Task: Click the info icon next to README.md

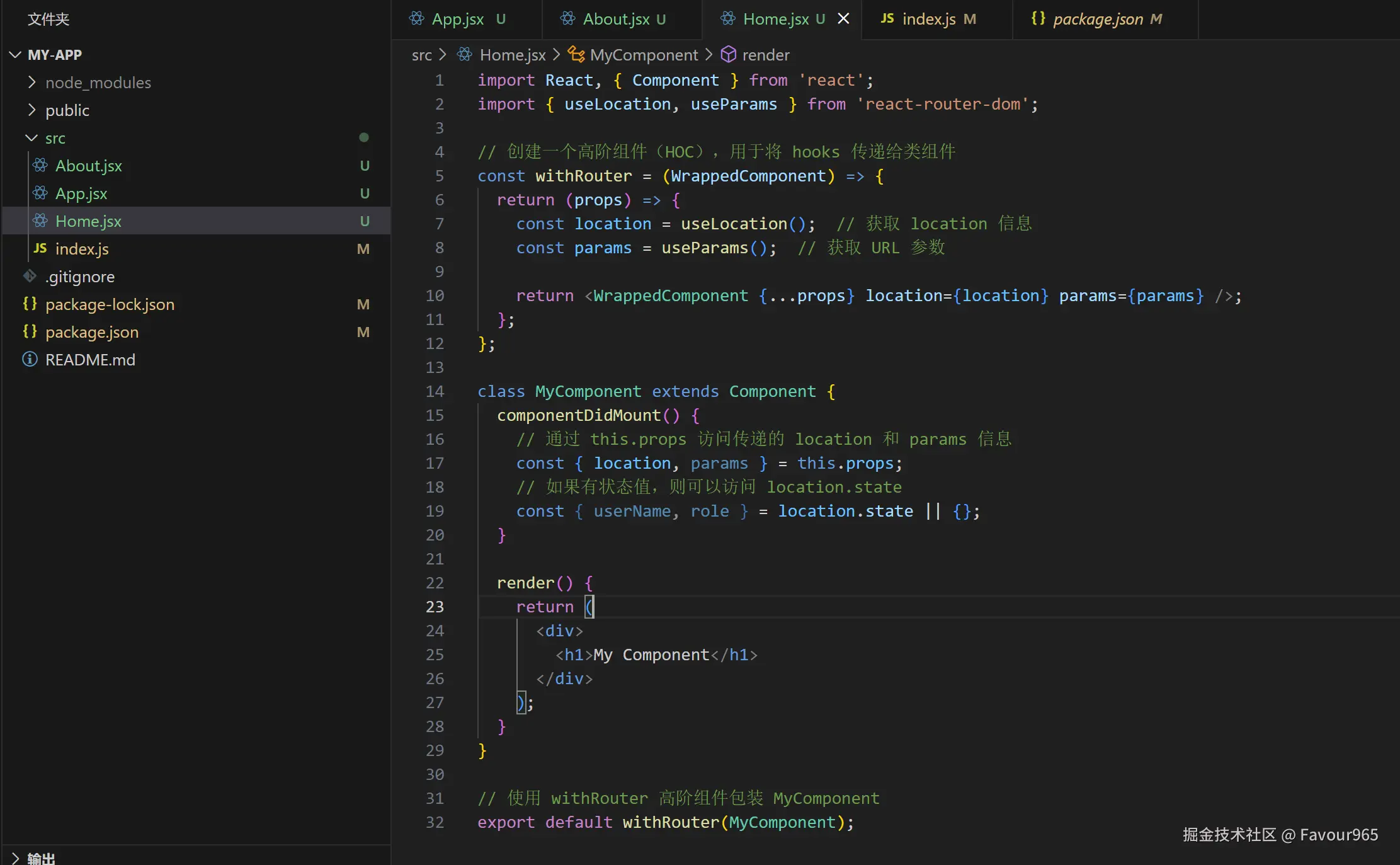Action: click(x=30, y=359)
